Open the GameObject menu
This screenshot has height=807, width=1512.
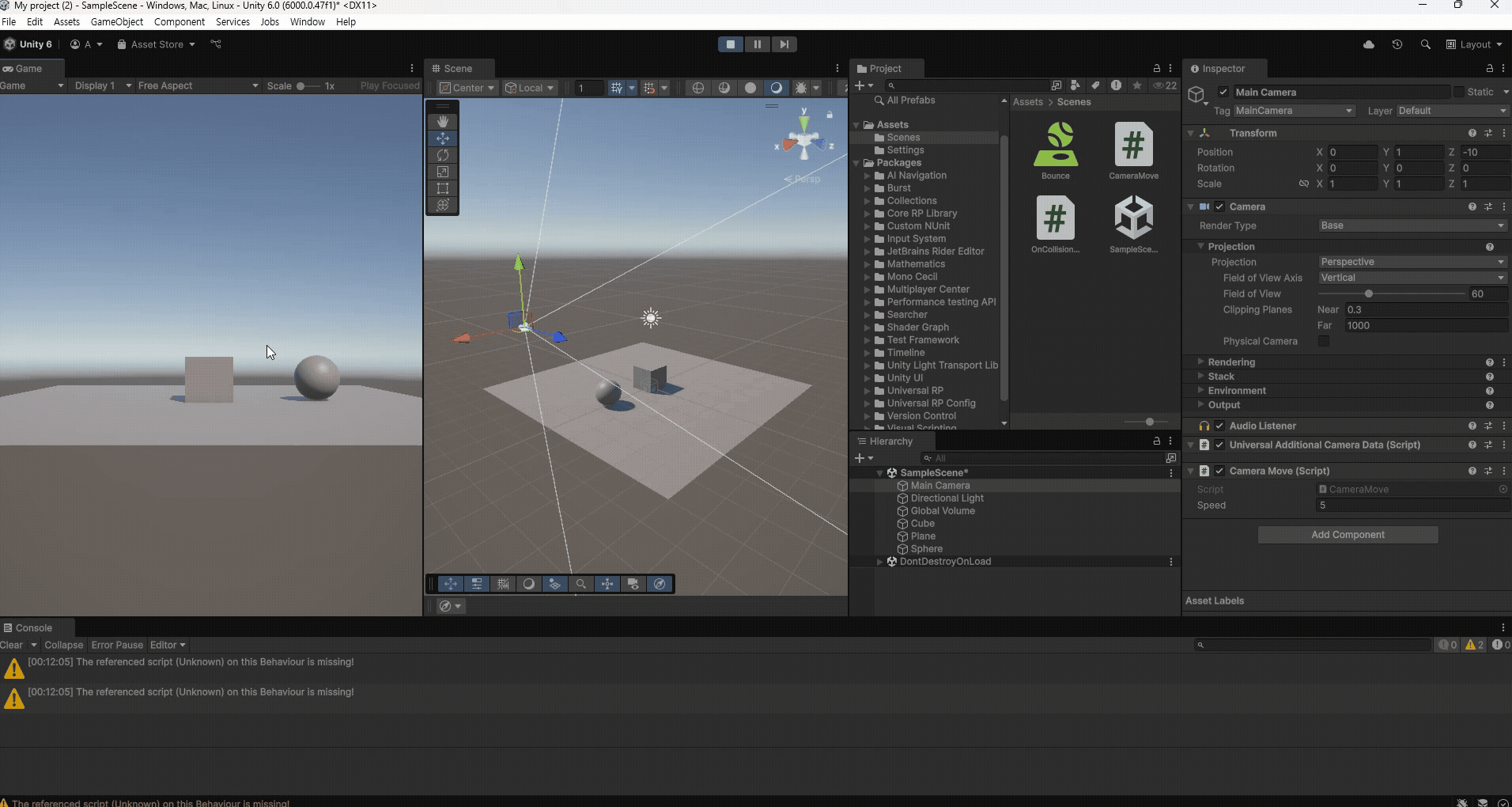pyautogui.click(x=117, y=22)
